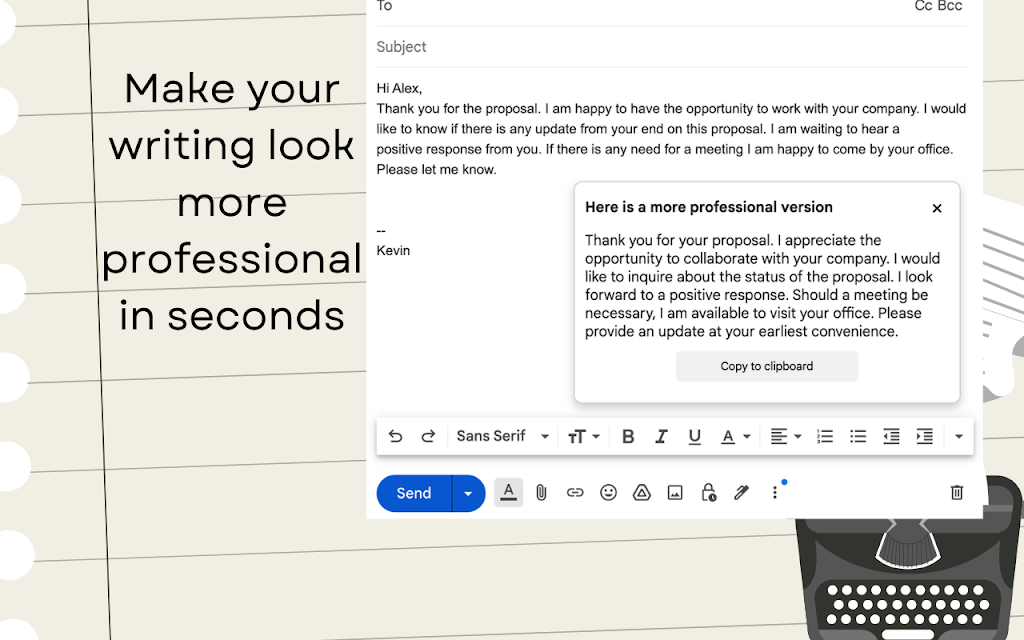This screenshot has height=640, width=1024.
Task: Toggle bold formatting
Action: click(x=628, y=436)
